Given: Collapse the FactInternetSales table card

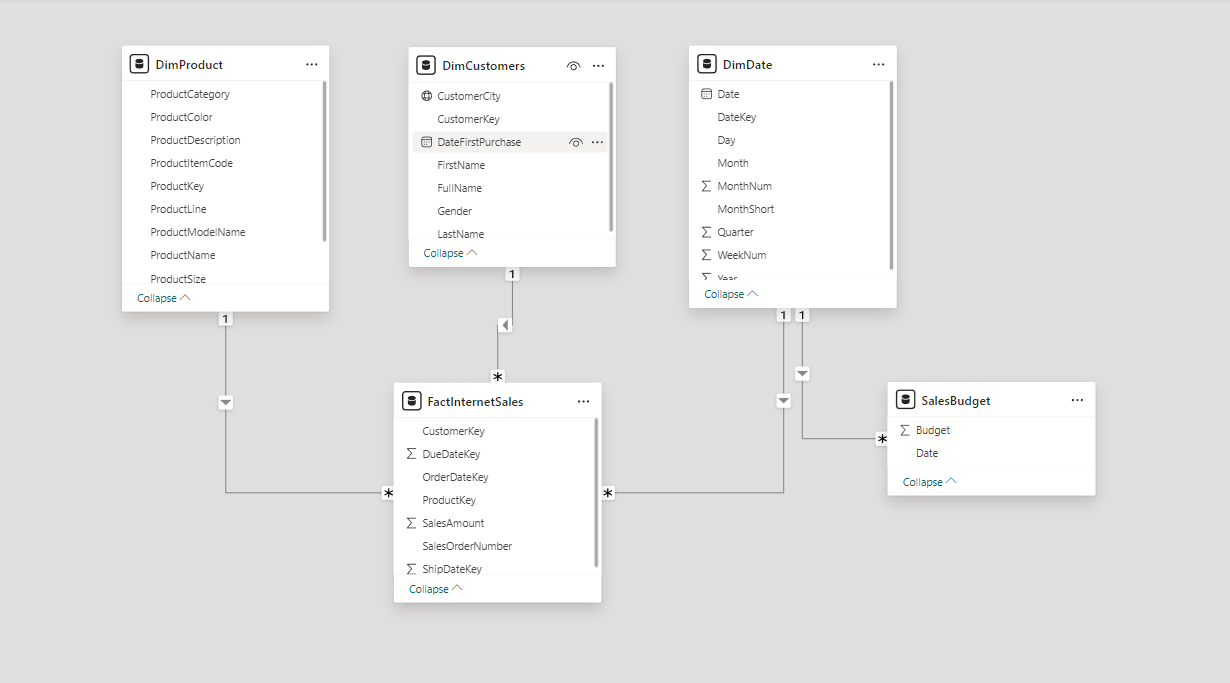Looking at the screenshot, I should click(436, 589).
